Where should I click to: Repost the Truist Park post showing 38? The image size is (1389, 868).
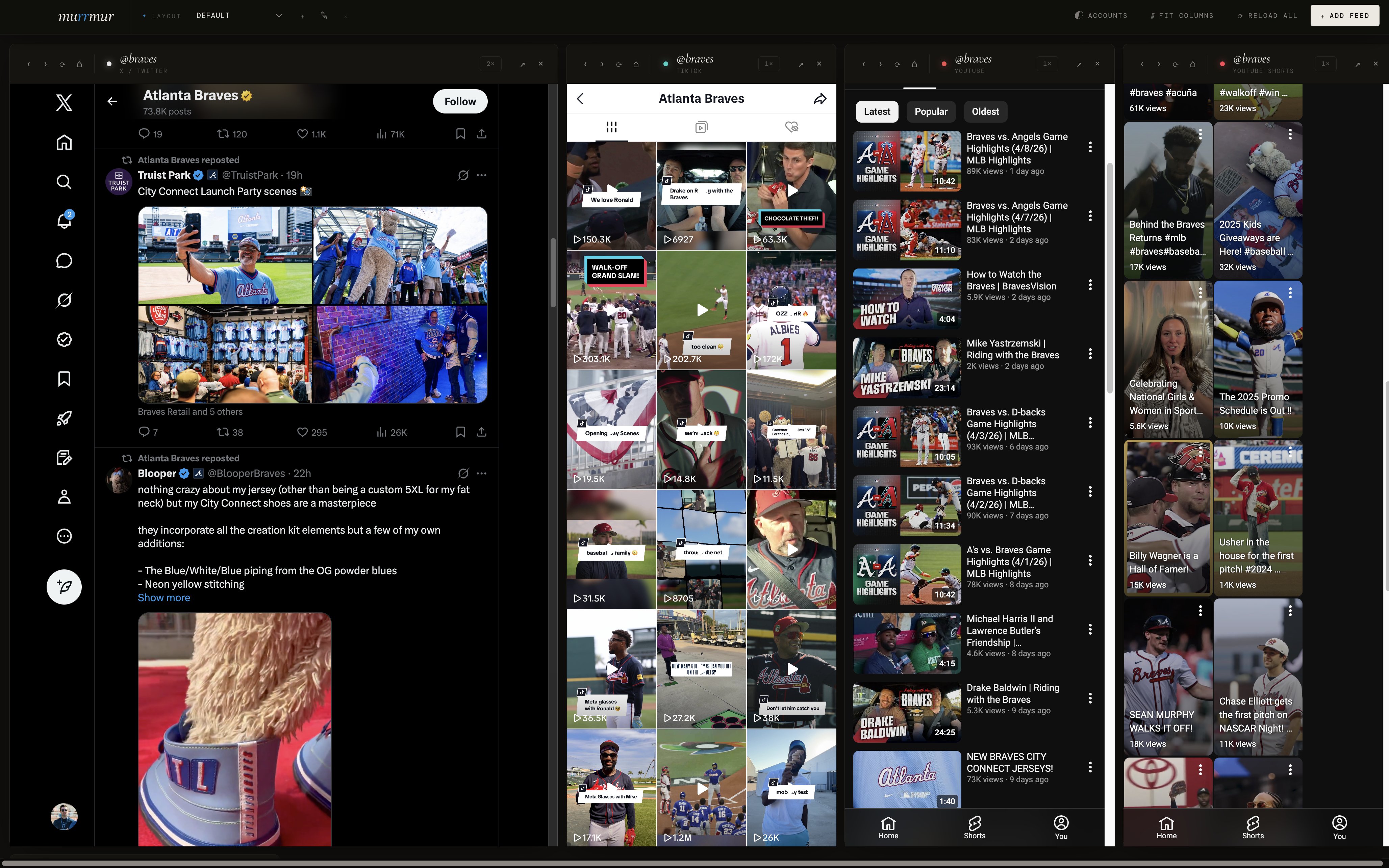coord(230,432)
